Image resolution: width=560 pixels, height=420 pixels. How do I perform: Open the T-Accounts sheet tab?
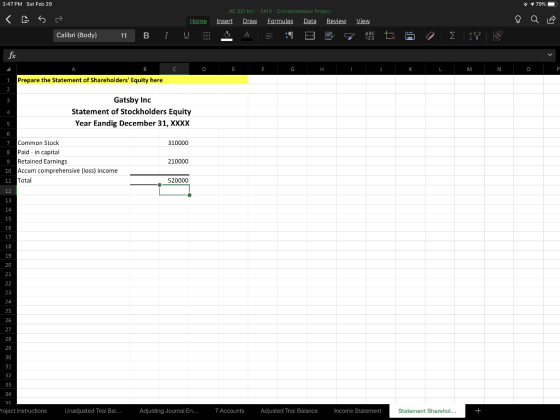[229, 411]
